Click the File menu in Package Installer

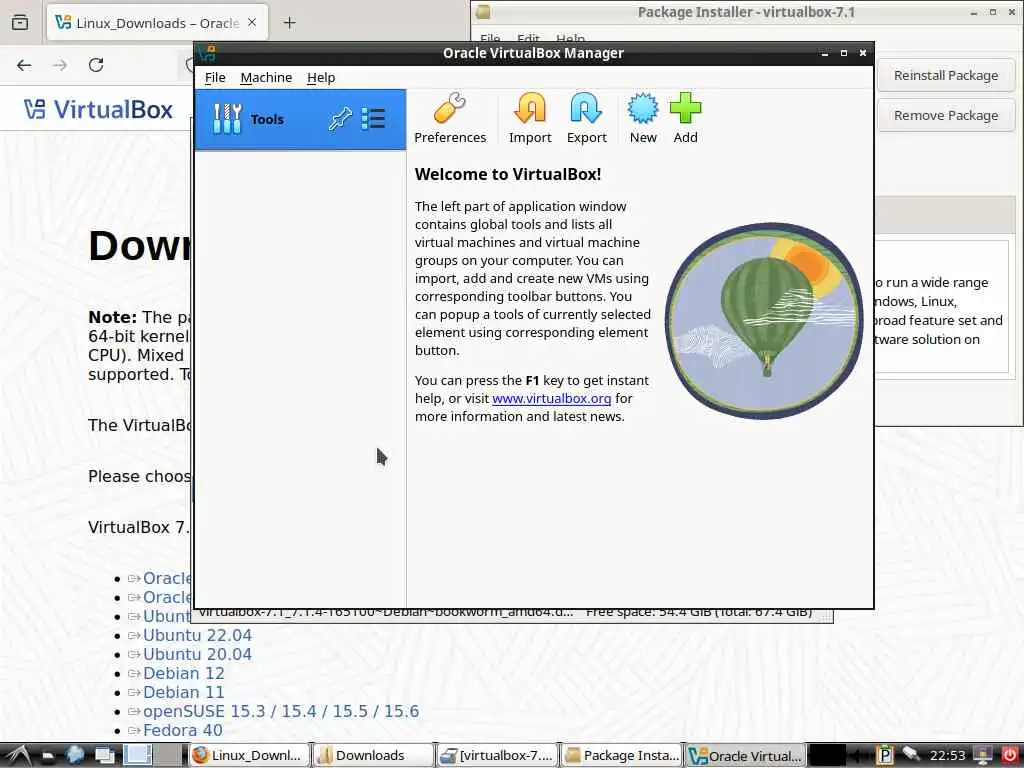pyautogui.click(x=490, y=39)
